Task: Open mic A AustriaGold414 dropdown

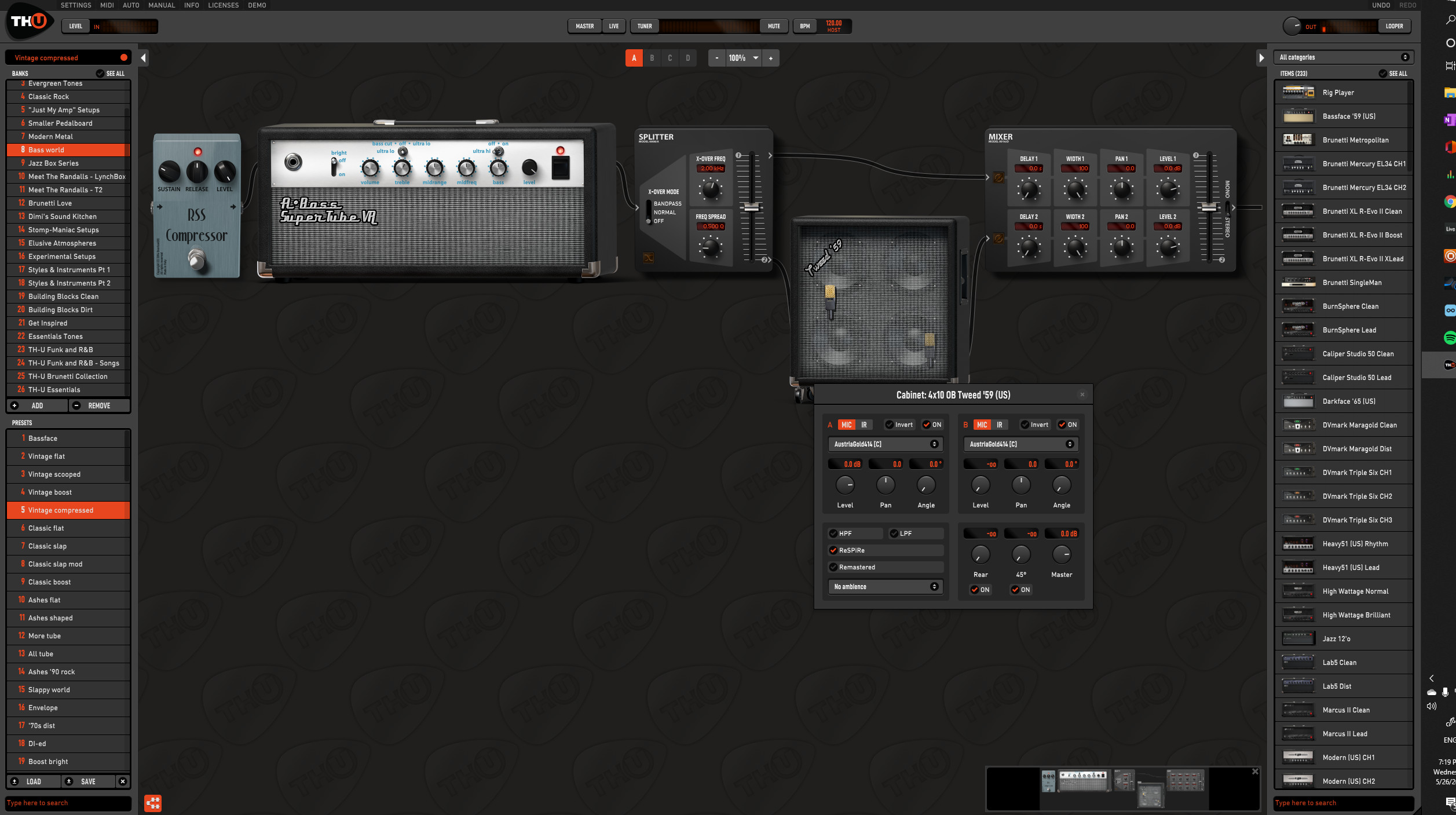Action: (885, 444)
